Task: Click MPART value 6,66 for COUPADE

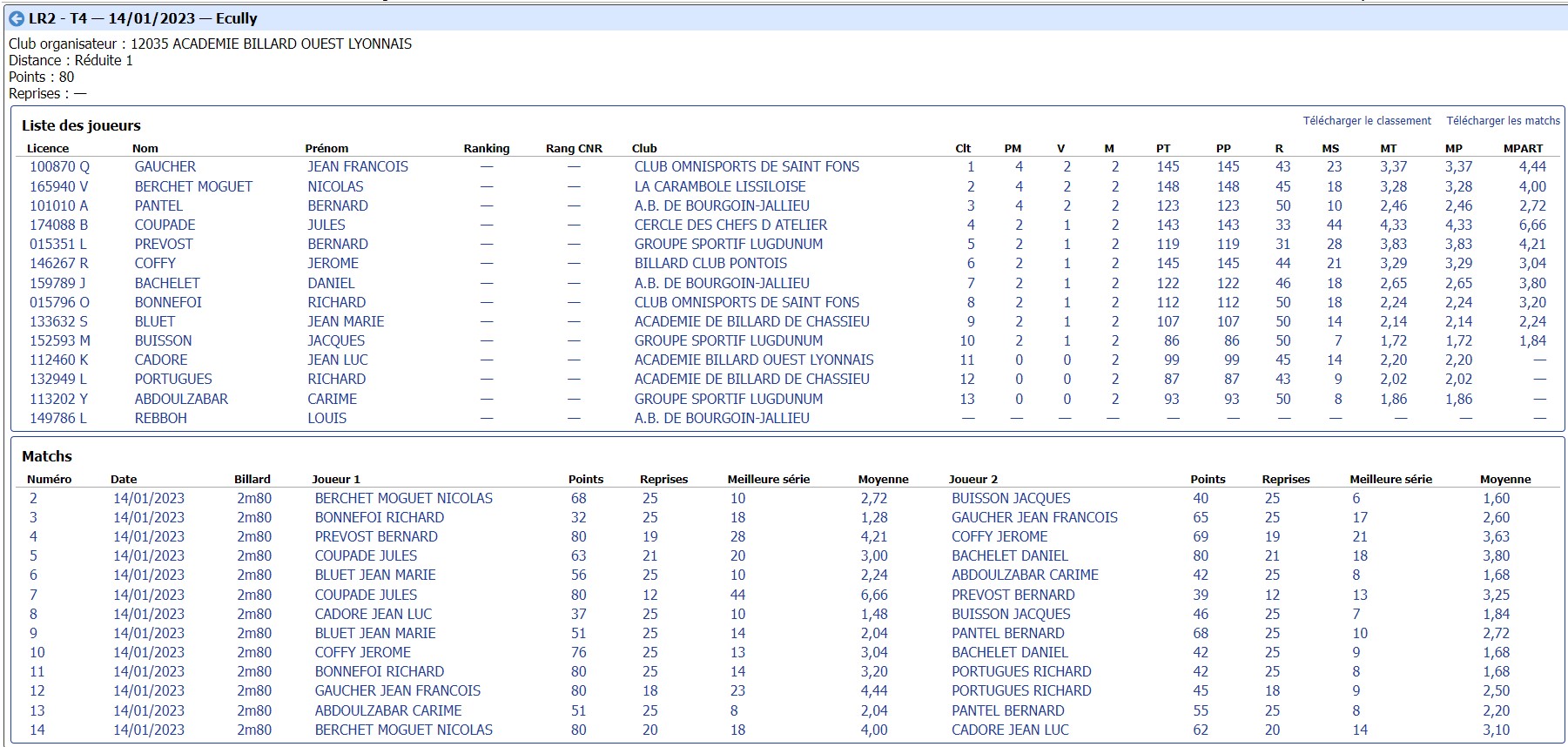Action: pos(1532,225)
